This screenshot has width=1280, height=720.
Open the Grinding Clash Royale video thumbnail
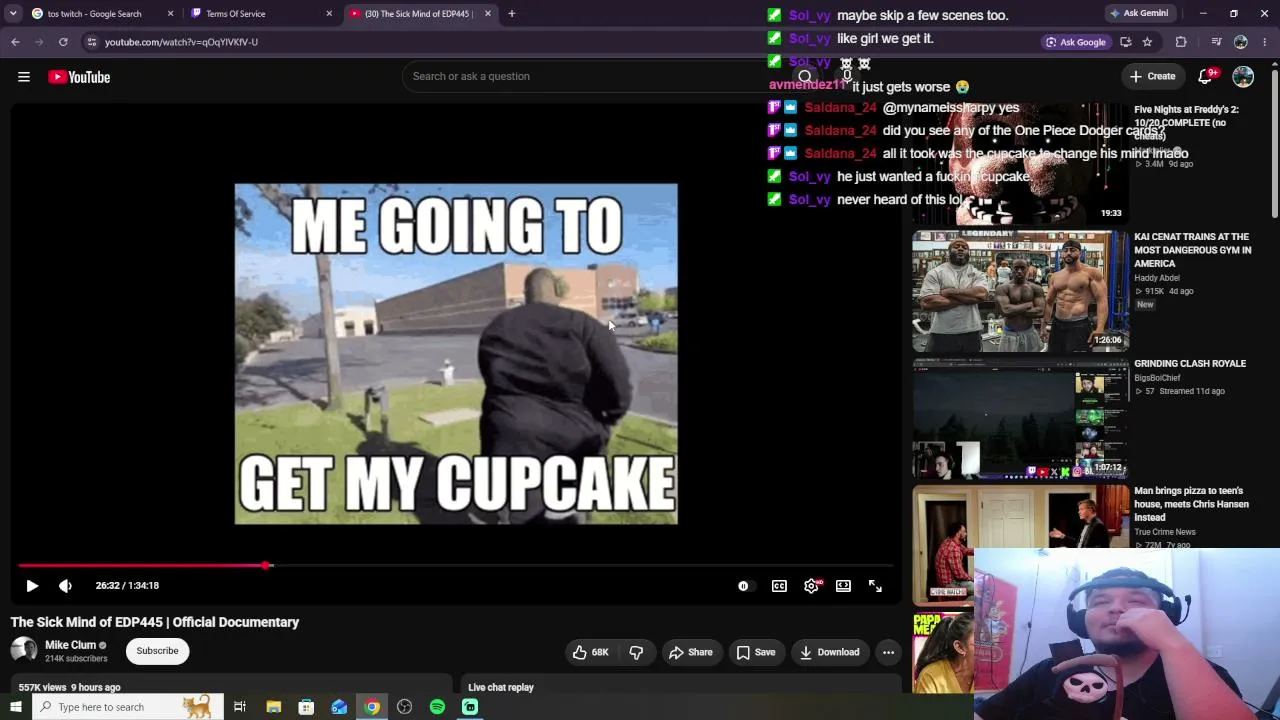(x=1020, y=418)
